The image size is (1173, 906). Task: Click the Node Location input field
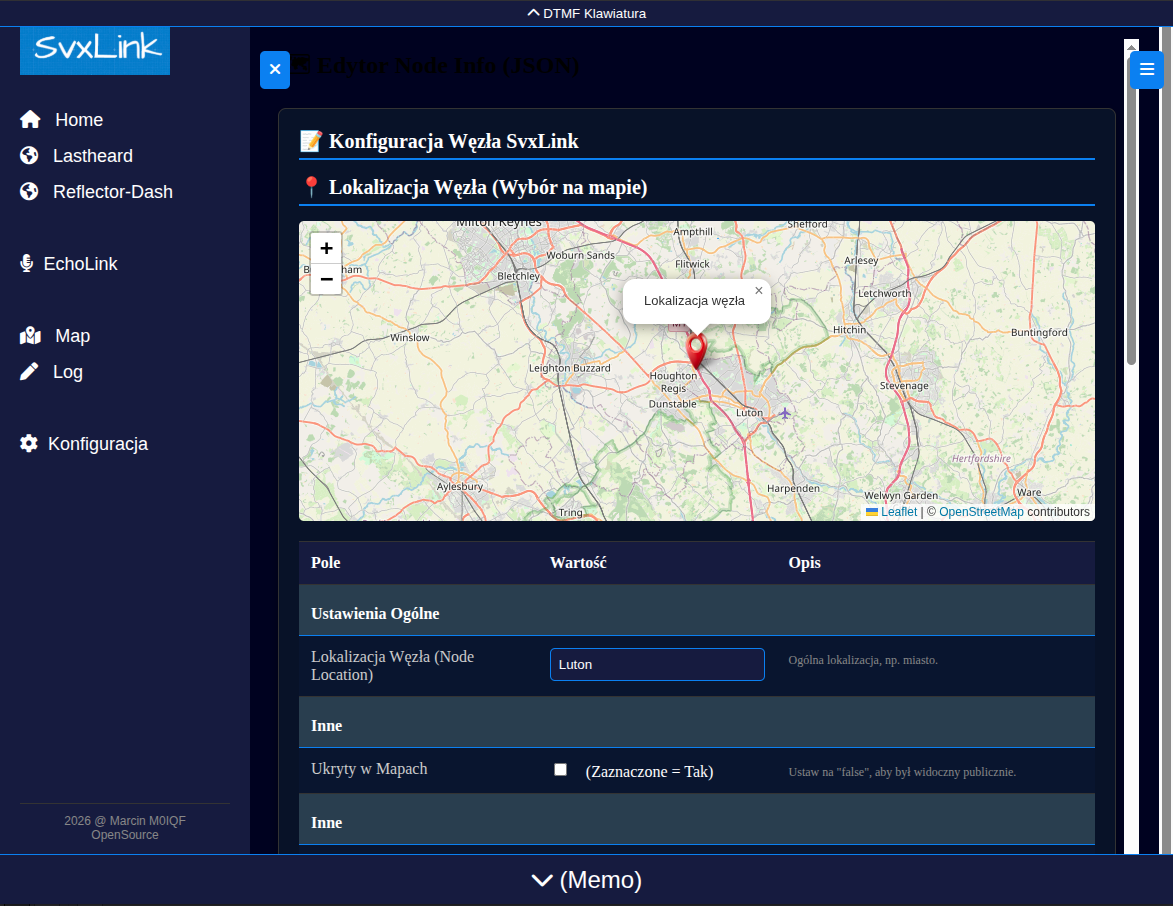(x=657, y=665)
